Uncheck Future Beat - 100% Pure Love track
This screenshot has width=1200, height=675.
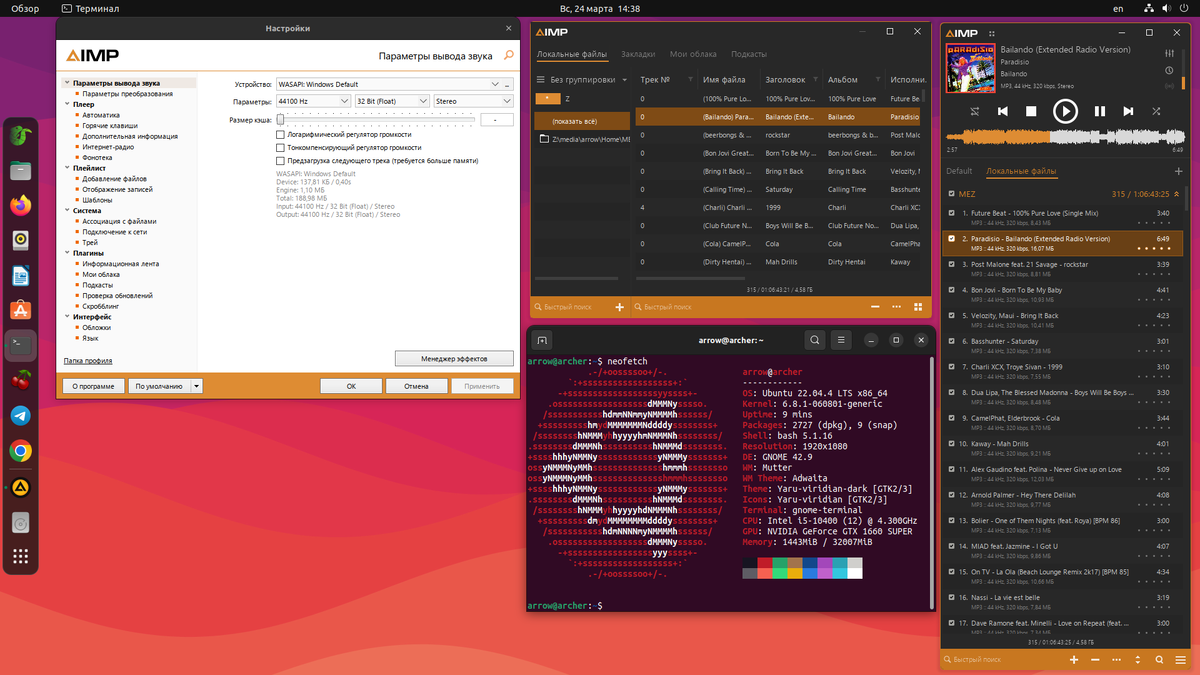pos(951,213)
